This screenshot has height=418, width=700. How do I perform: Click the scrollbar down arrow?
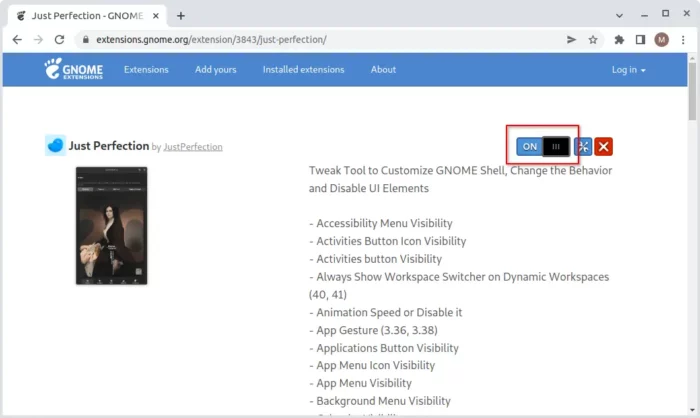click(692, 410)
